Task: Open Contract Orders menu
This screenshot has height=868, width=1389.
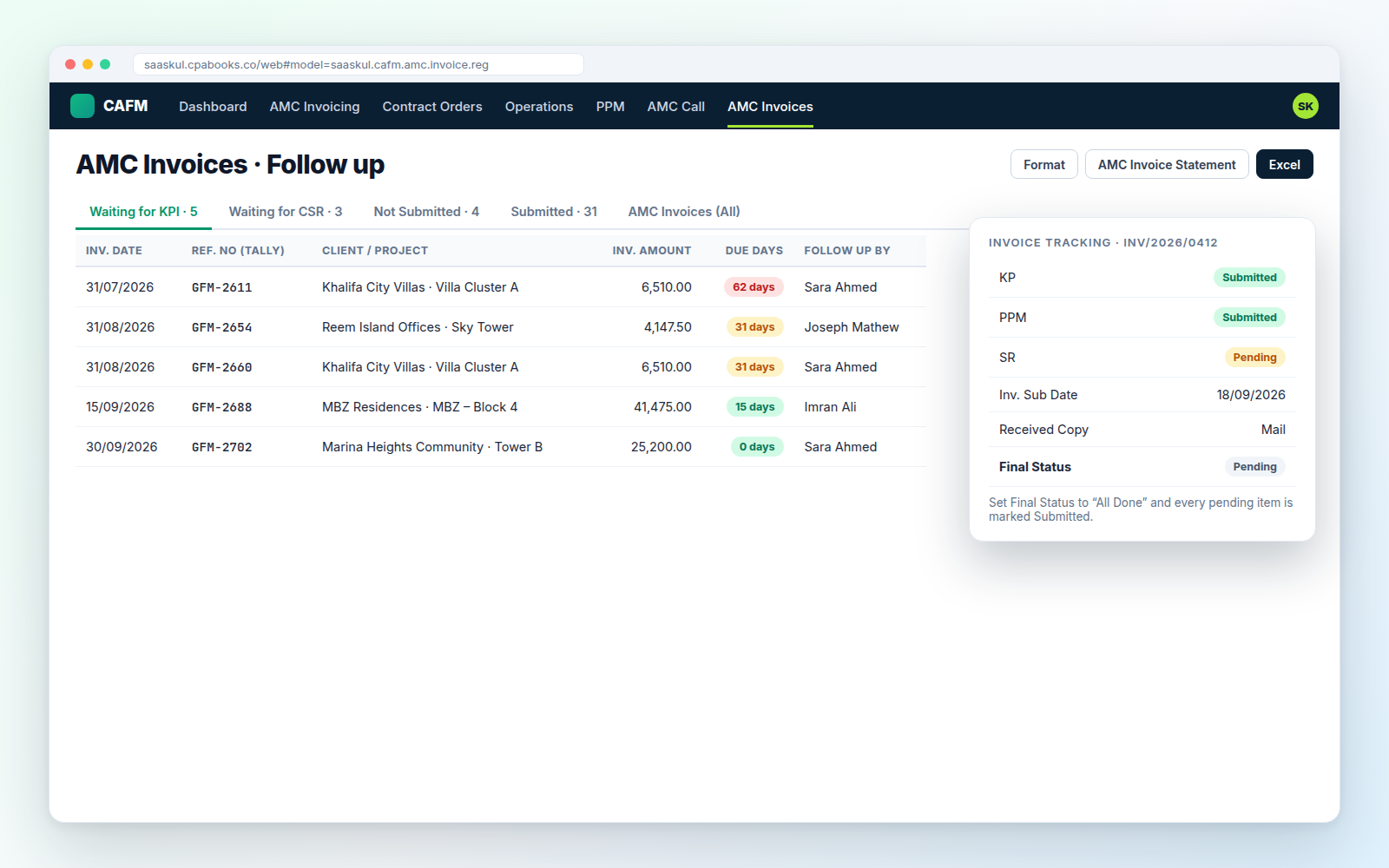Action: [432, 107]
